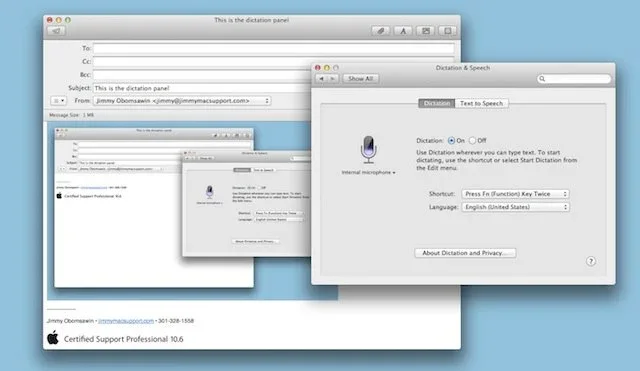Click in the To field
Screen dimensions: 640x371
tap(273, 48)
